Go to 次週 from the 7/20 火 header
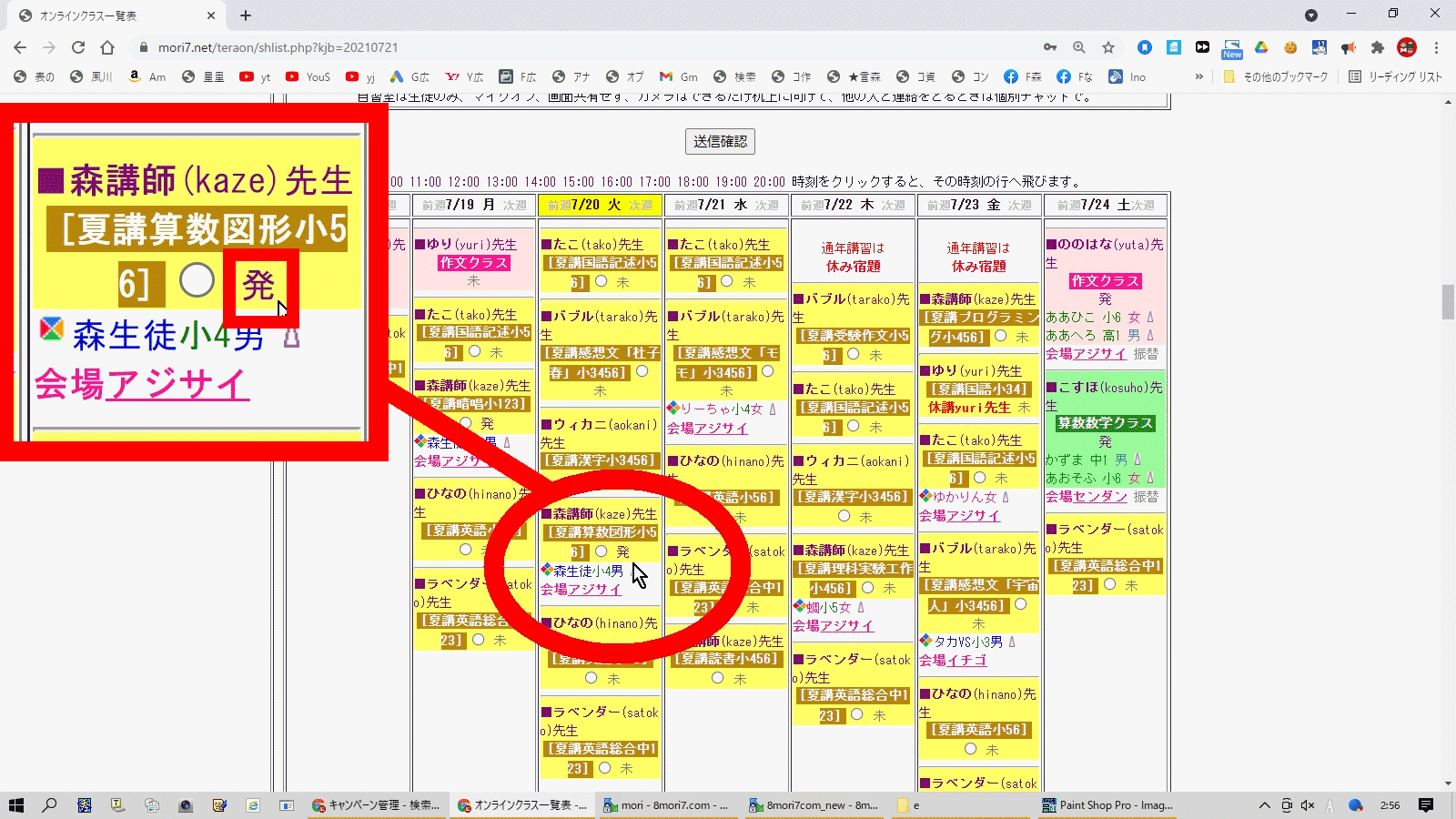Viewport: 1456px width, 819px height. (641, 206)
